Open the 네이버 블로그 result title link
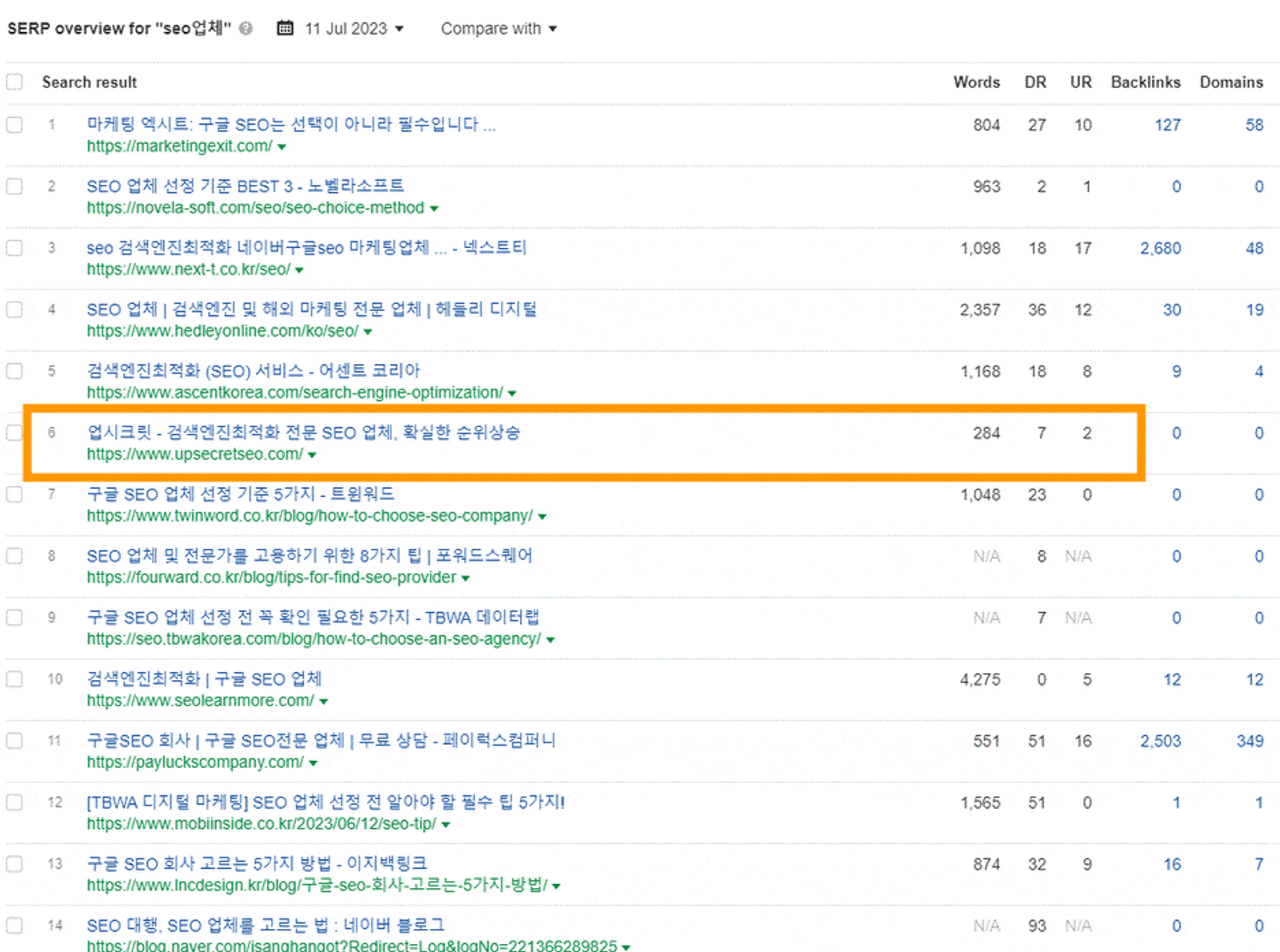The width and height of the screenshot is (1280, 952). [x=266, y=925]
